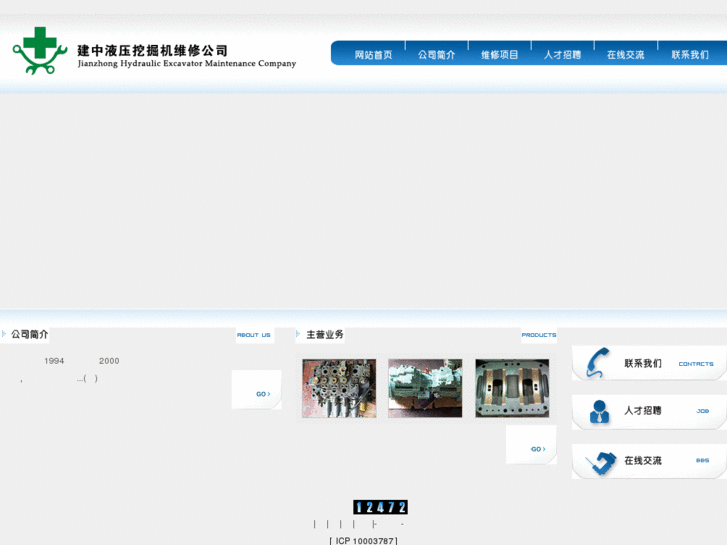Click the arrow beside 主营业务 heading

(x=298, y=333)
